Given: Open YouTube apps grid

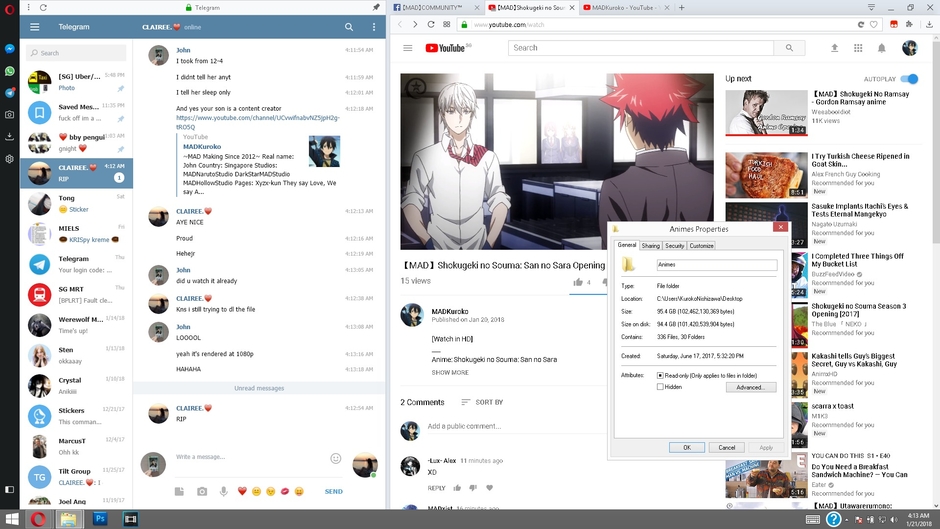Looking at the screenshot, I should coord(858,48).
